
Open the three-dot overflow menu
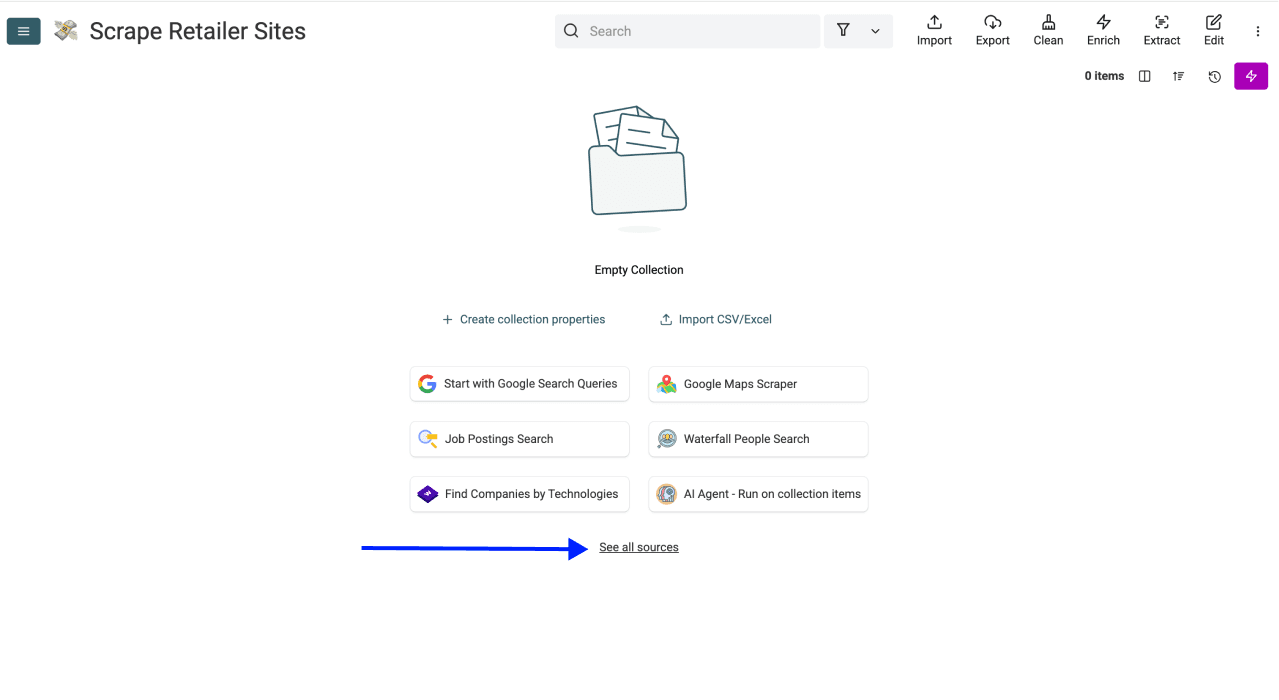coord(1257,31)
